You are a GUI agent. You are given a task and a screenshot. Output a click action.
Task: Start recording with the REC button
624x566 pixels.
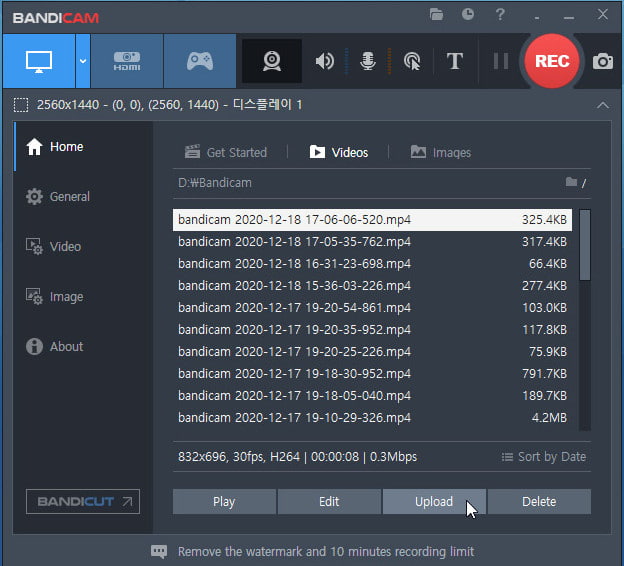coord(552,61)
